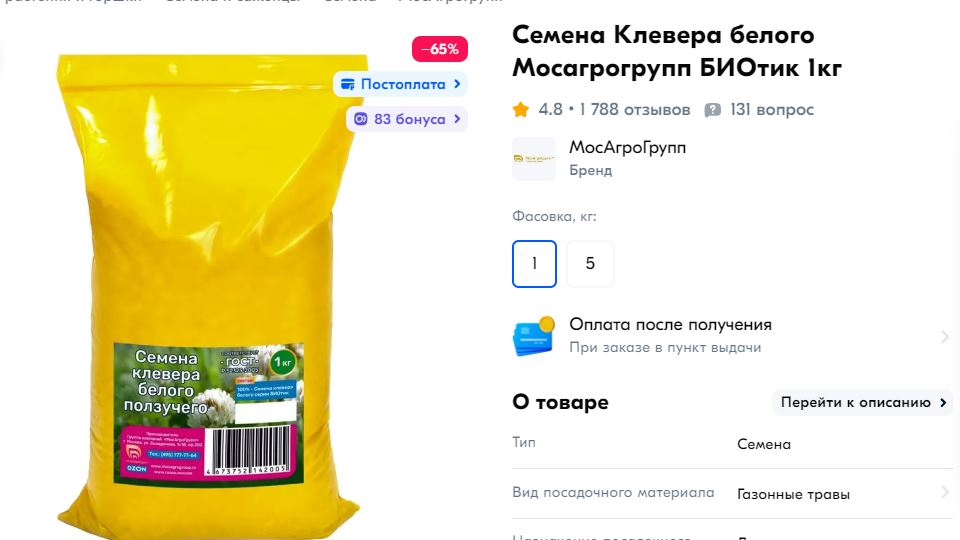The height and width of the screenshot is (540, 960).
Task: Open the 1 788 отзывов reviews link
Action: point(635,110)
